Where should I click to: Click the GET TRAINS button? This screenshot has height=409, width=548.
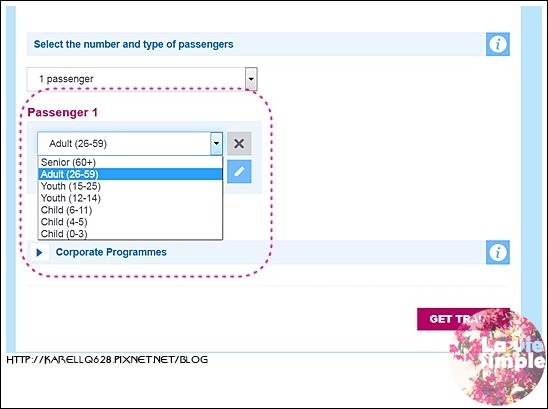click(x=463, y=319)
